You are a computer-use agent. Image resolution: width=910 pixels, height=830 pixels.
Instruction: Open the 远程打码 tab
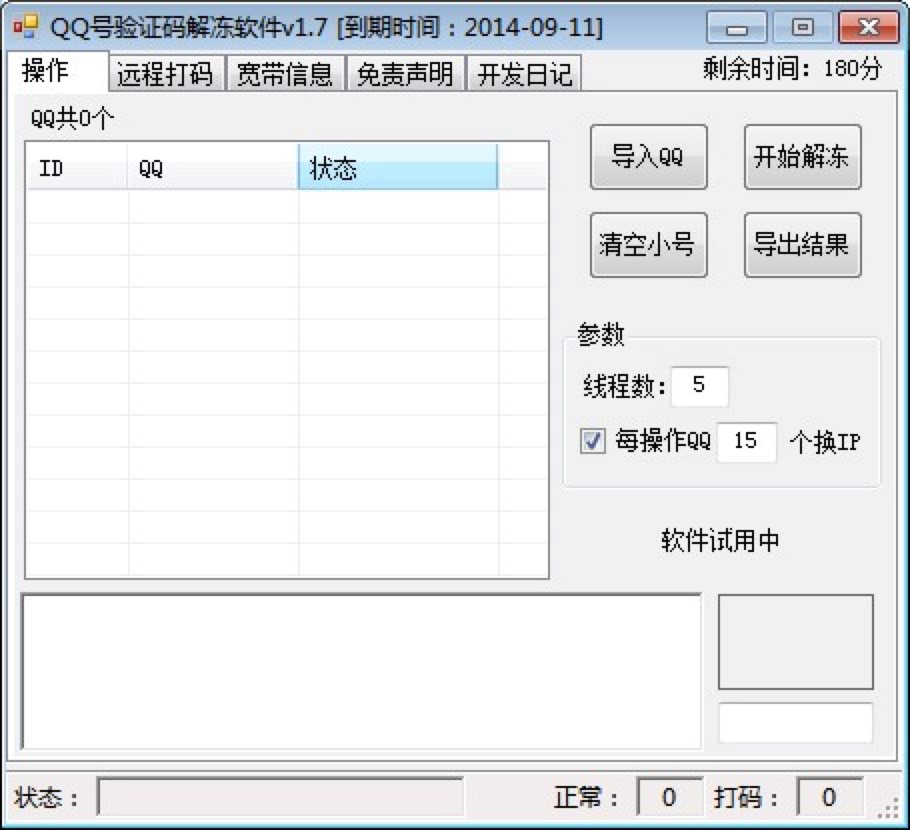pyautogui.click(x=166, y=73)
